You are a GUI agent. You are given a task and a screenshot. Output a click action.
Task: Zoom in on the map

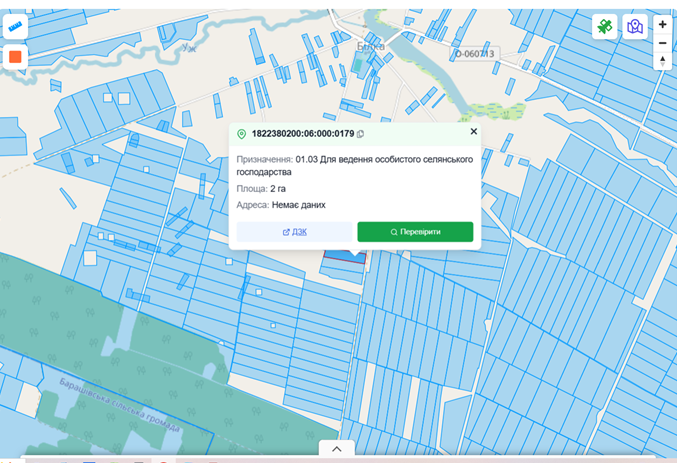tap(662, 24)
